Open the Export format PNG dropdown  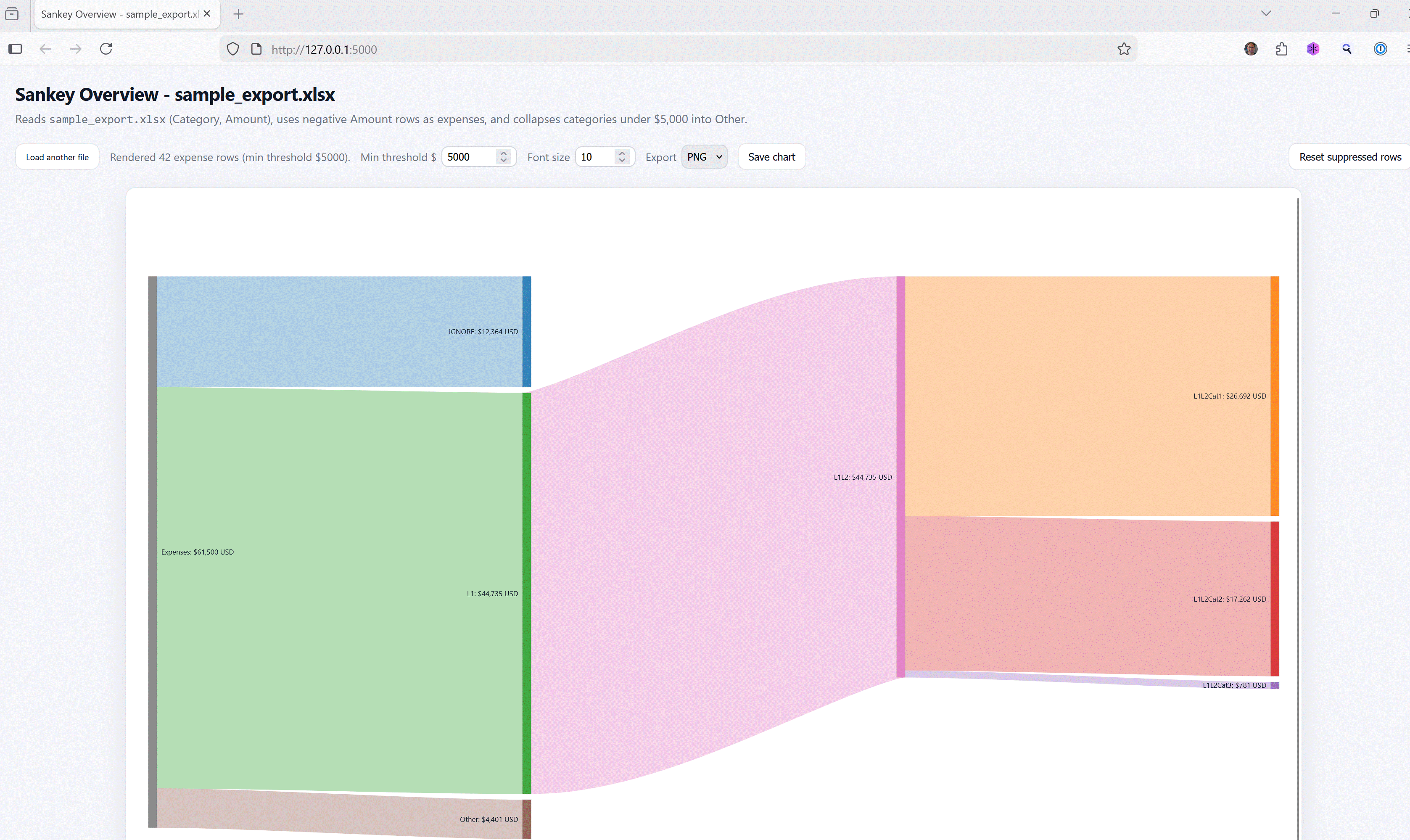[704, 157]
